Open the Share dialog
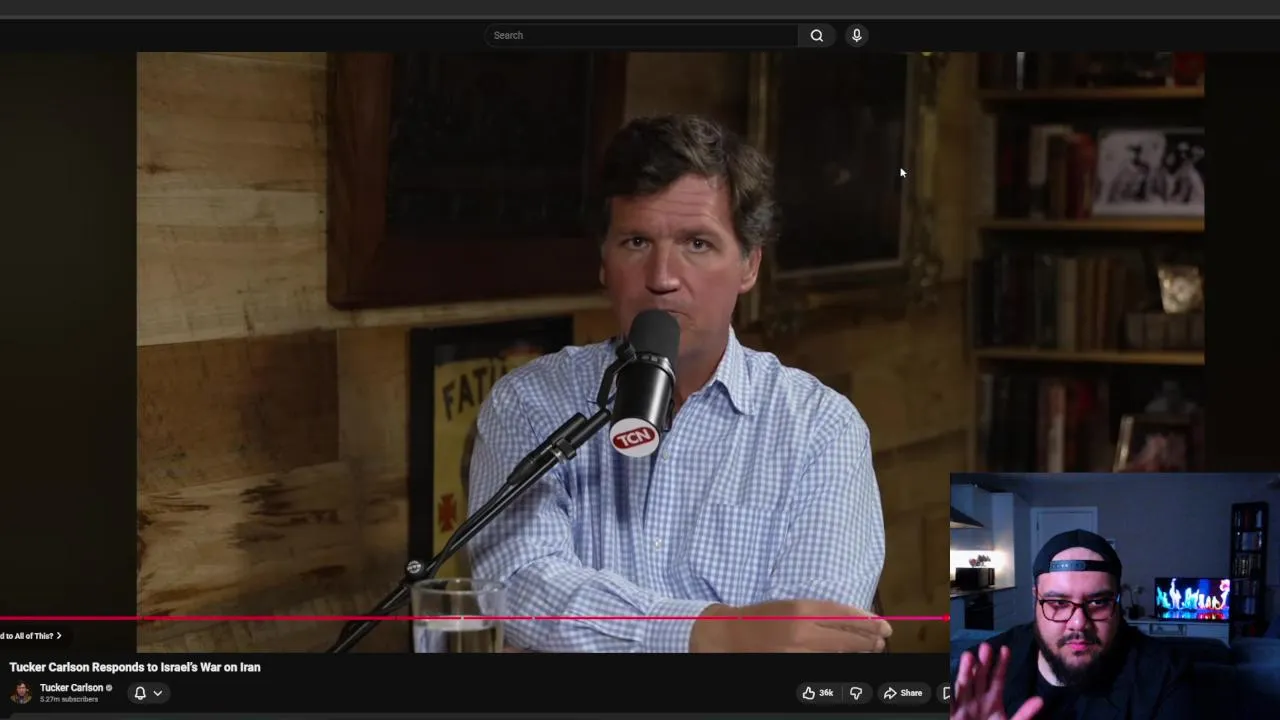 (903, 693)
